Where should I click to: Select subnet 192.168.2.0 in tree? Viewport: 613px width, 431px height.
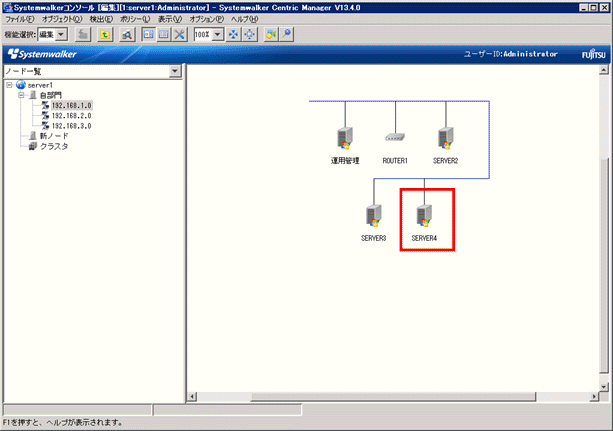coord(72,115)
